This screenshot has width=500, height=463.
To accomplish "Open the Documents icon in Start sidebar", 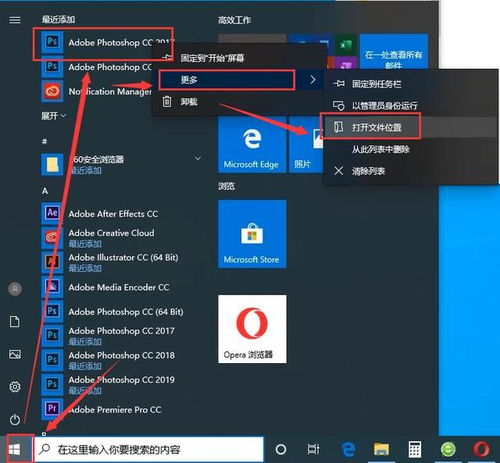I will tap(15, 322).
